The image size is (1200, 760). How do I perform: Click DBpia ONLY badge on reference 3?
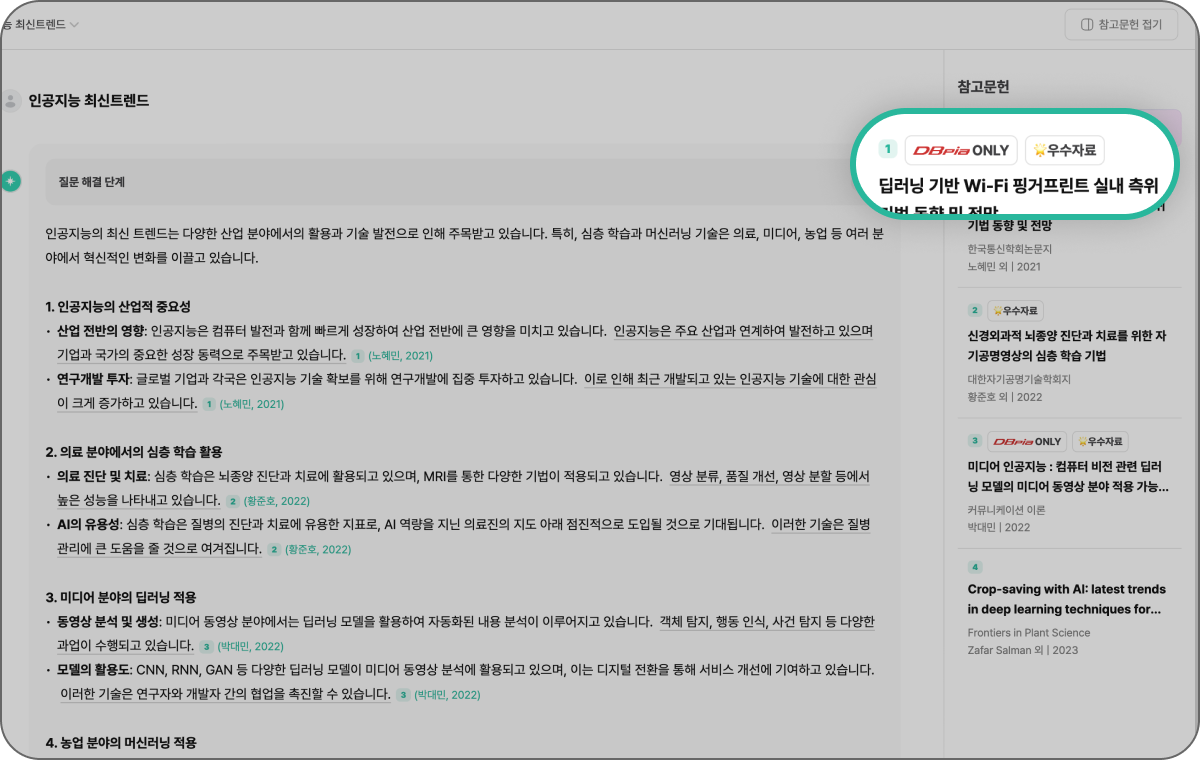click(x=1027, y=441)
